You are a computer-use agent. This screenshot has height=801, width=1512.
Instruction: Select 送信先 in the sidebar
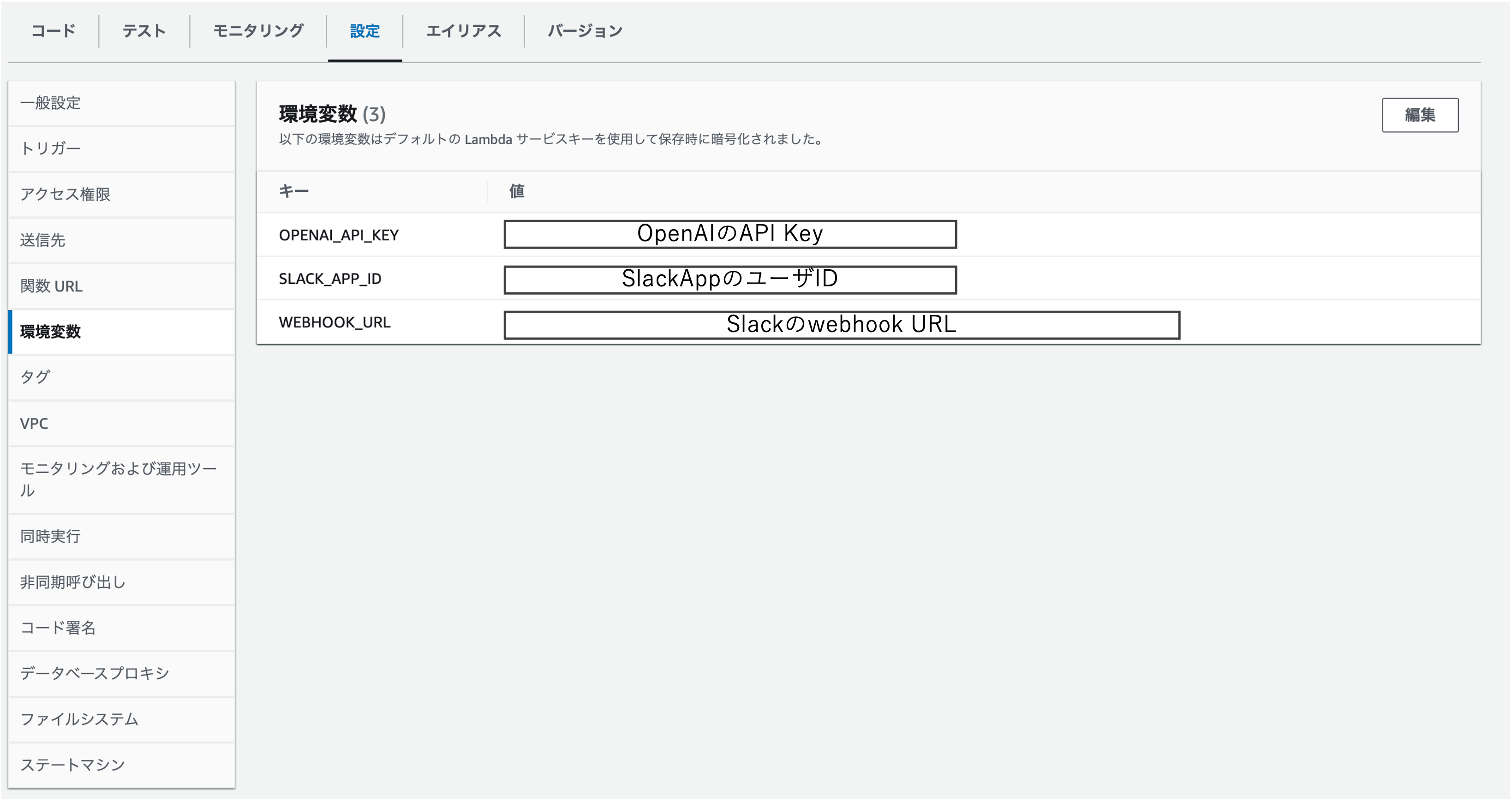tap(43, 240)
